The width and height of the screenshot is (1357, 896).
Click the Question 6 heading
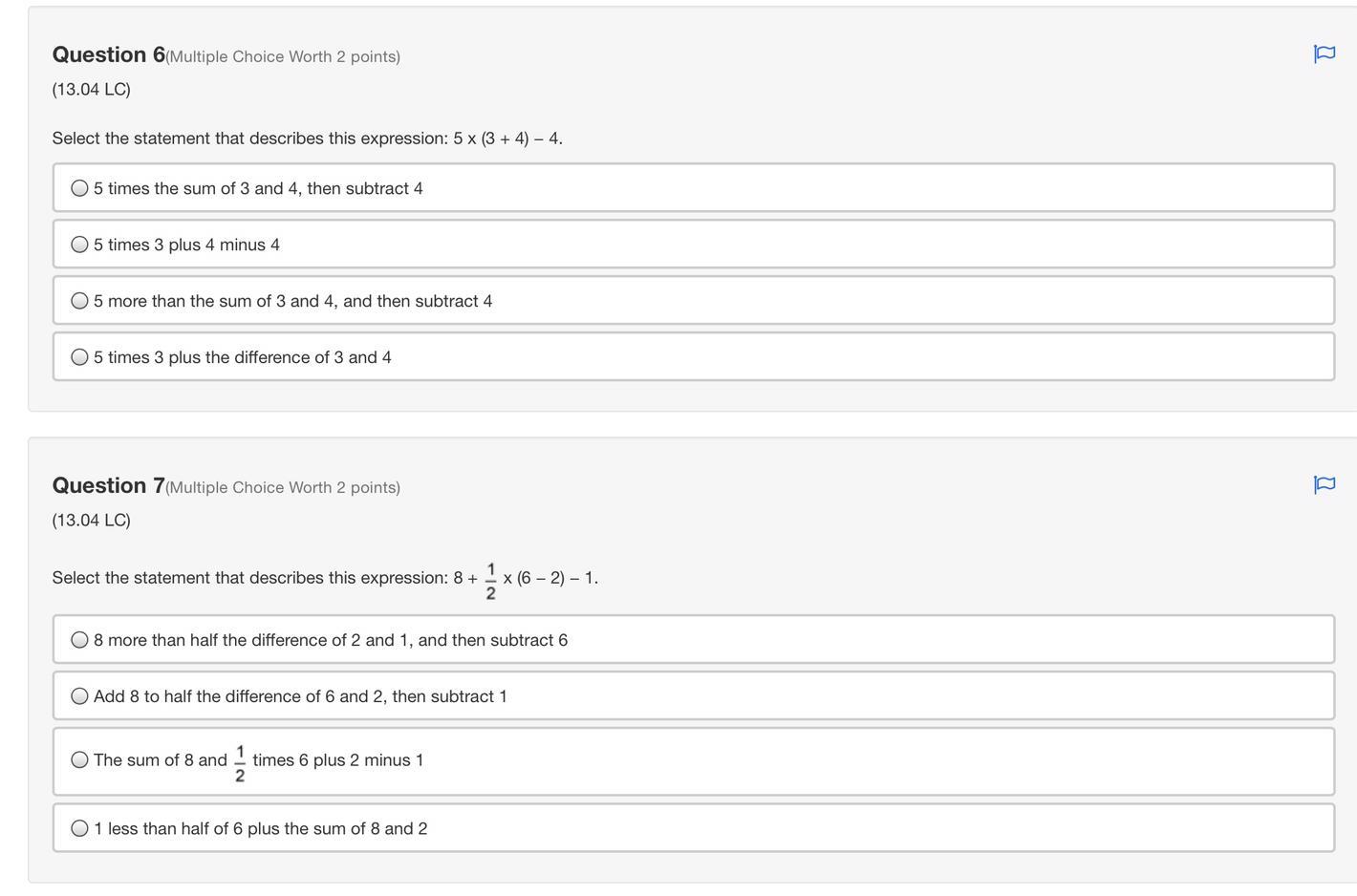[108, 54]
